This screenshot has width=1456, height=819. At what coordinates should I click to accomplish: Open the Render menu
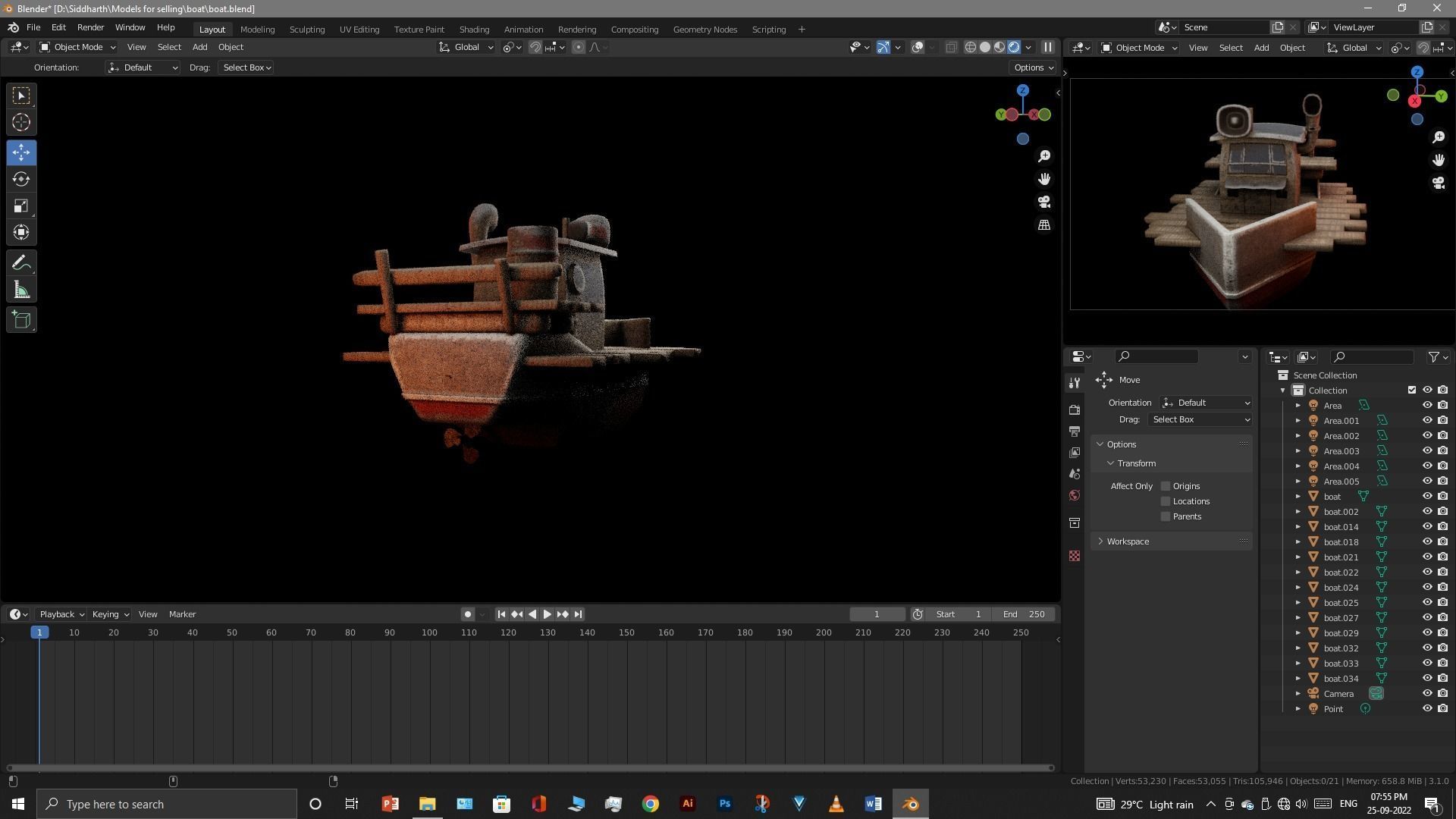coord(90,27)
